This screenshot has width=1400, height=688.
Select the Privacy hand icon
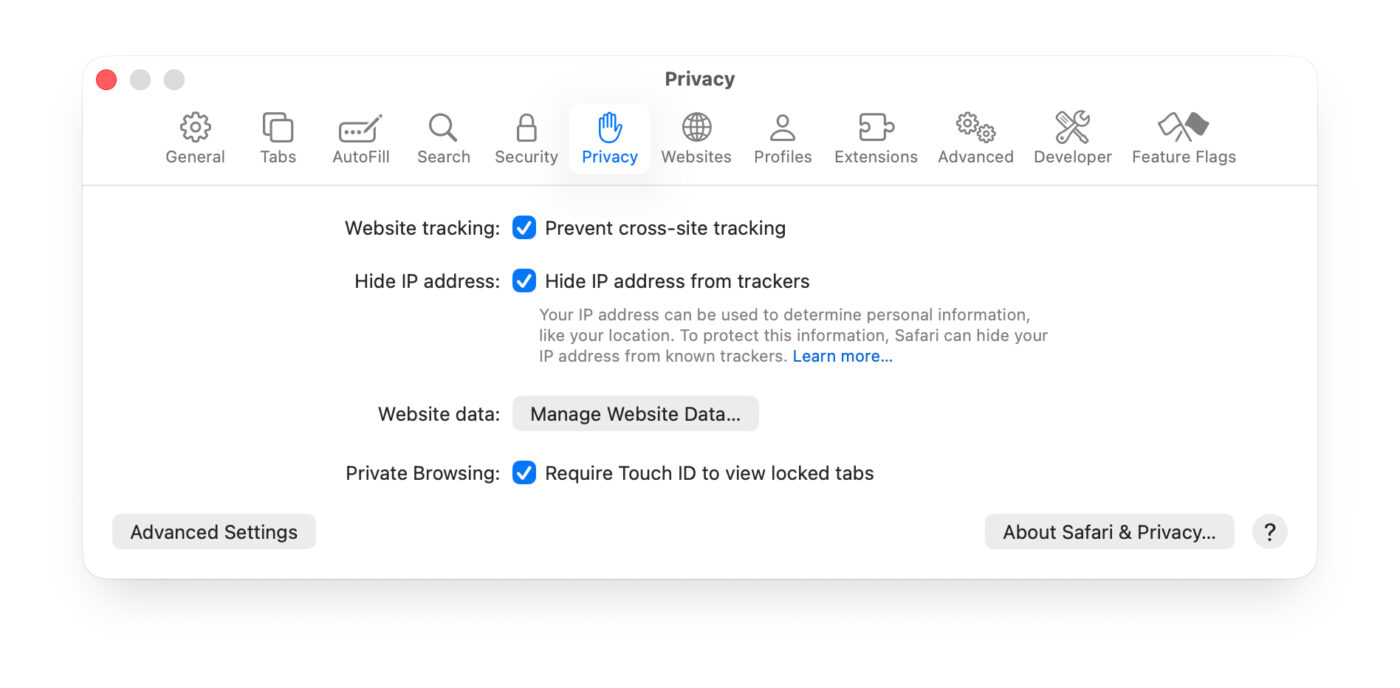(609, 138)
